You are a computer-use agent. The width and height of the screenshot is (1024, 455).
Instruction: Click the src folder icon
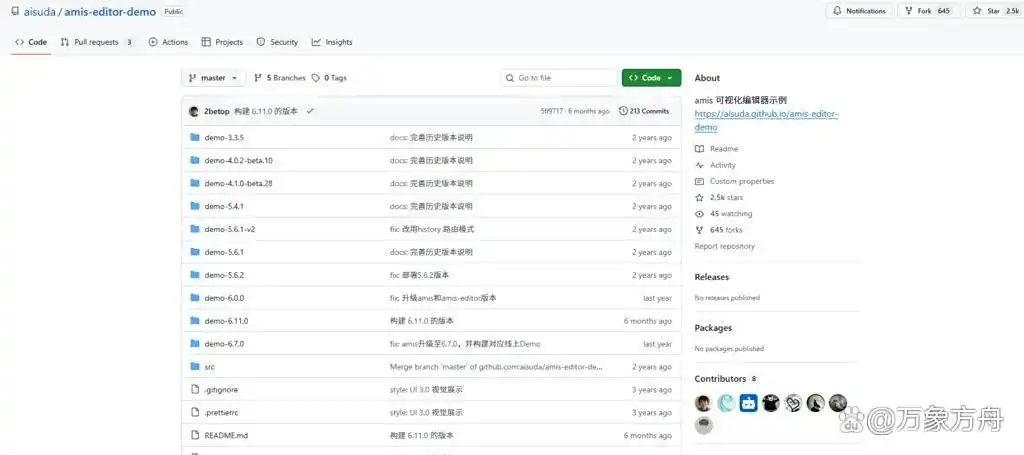pos(195,366)
